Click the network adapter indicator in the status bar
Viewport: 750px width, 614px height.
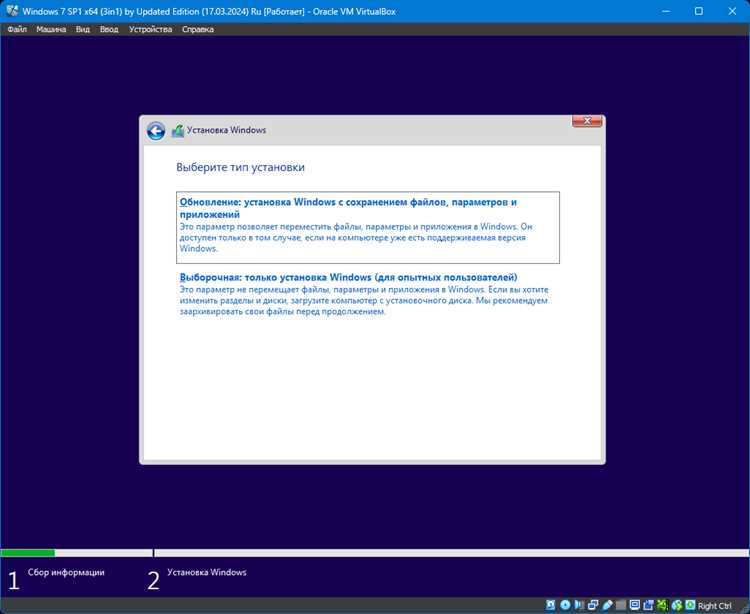[x=593, y=605]
